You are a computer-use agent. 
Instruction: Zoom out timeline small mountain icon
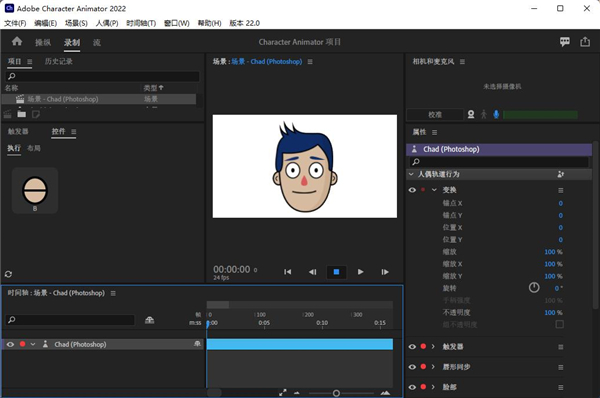pyautogui.click(x=297, y=393)
